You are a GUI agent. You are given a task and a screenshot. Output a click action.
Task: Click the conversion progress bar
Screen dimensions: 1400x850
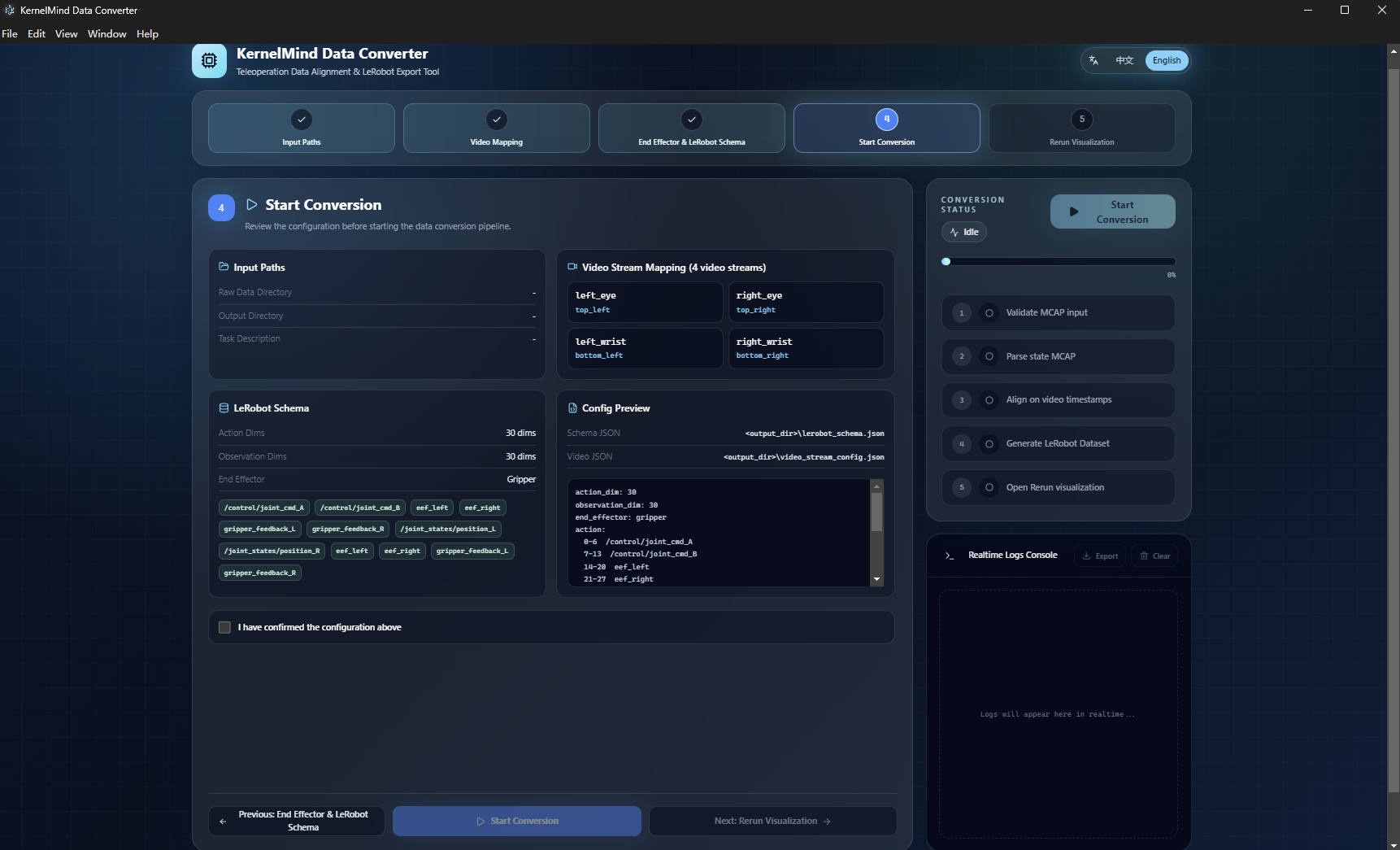[1059, 262]
